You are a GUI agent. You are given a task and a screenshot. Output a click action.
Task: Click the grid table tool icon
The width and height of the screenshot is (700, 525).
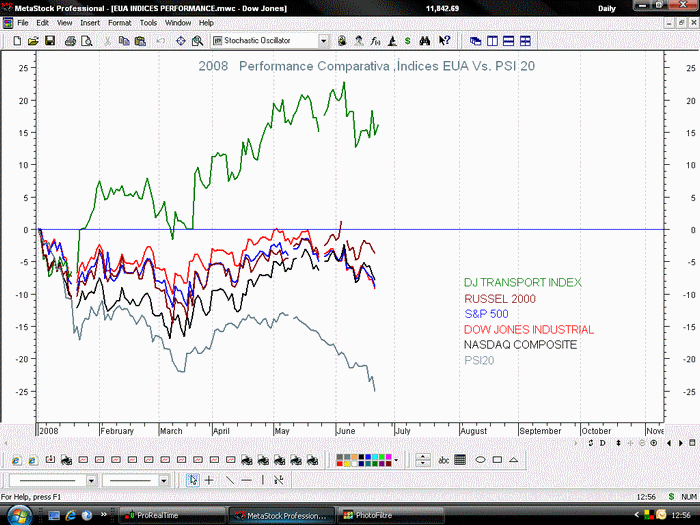[460, 460]
